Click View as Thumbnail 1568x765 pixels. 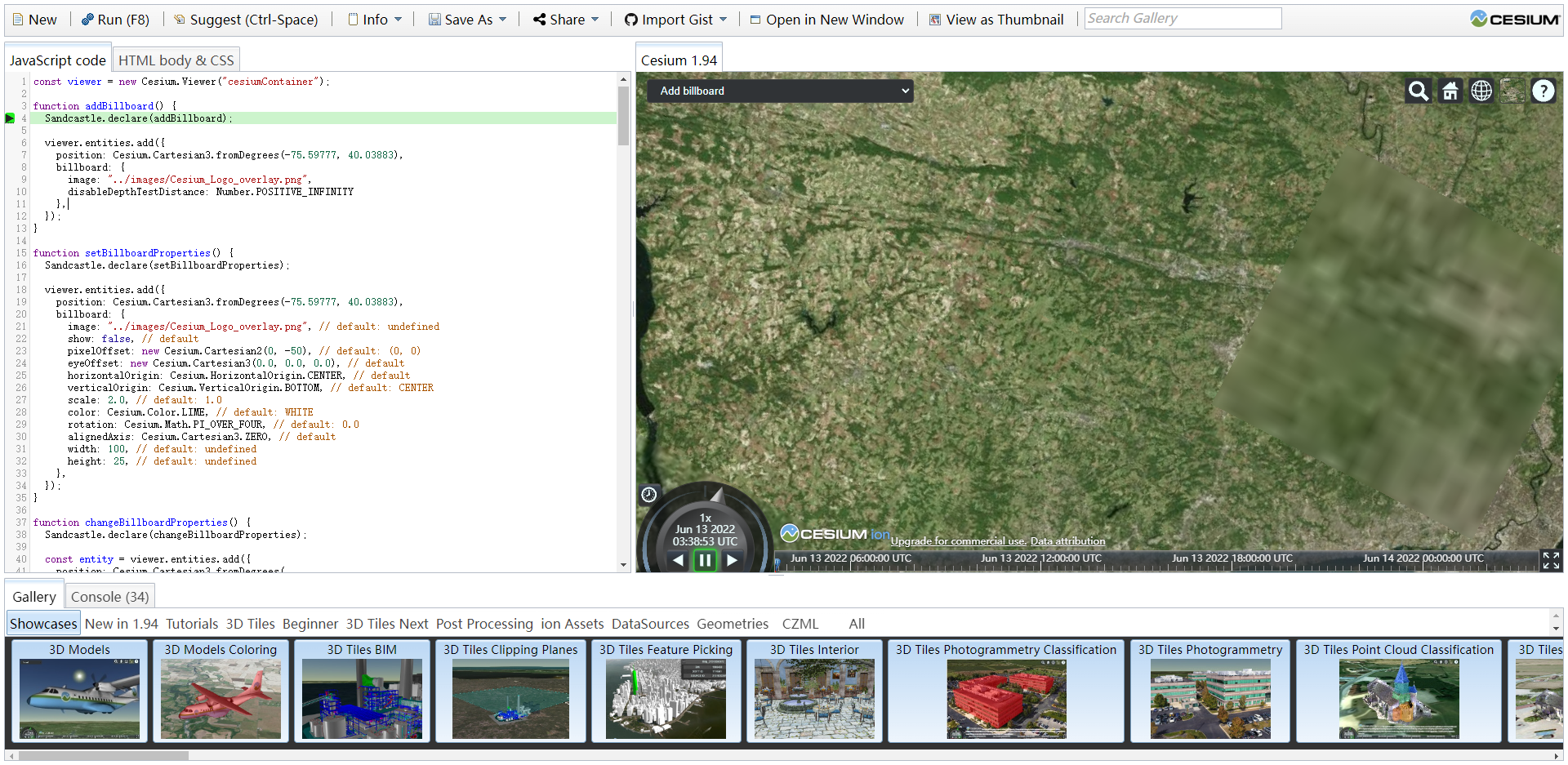pos(996,20)
